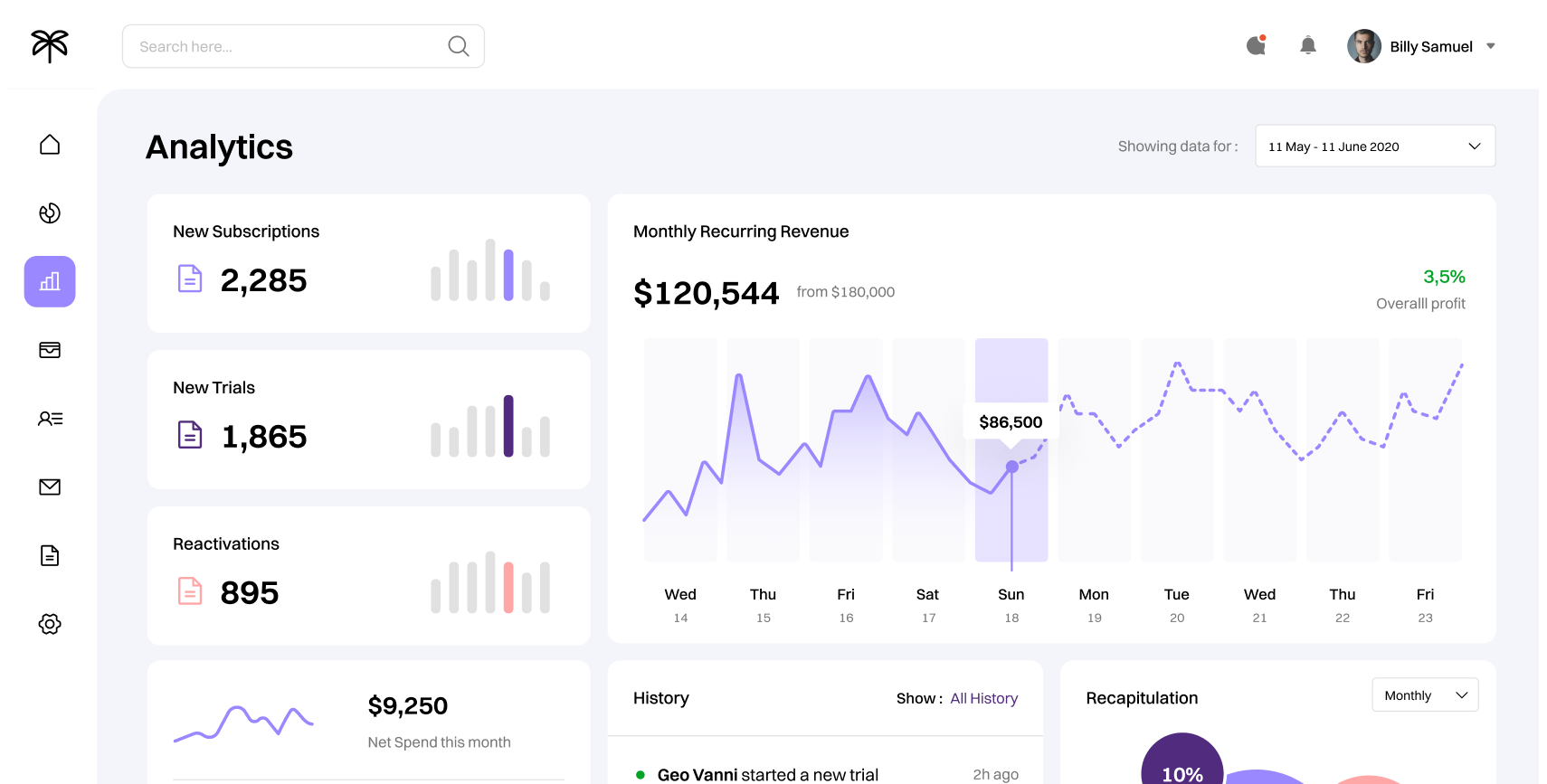
Task: Select the Sun 18 chart data point
Action: tap(1011, 467)
